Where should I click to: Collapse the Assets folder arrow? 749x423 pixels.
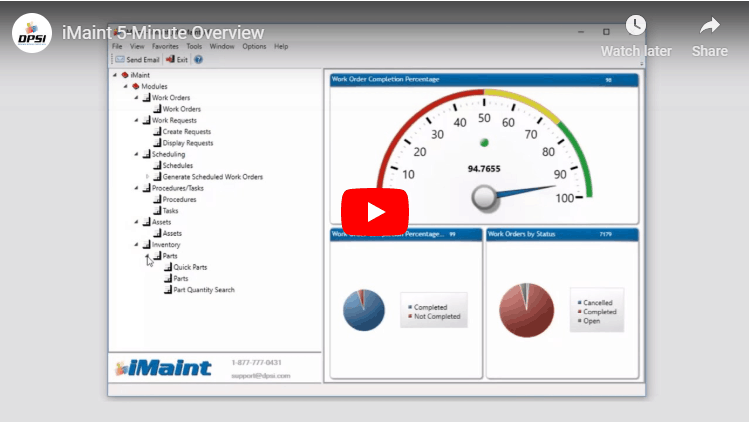(x=137, y=222)
